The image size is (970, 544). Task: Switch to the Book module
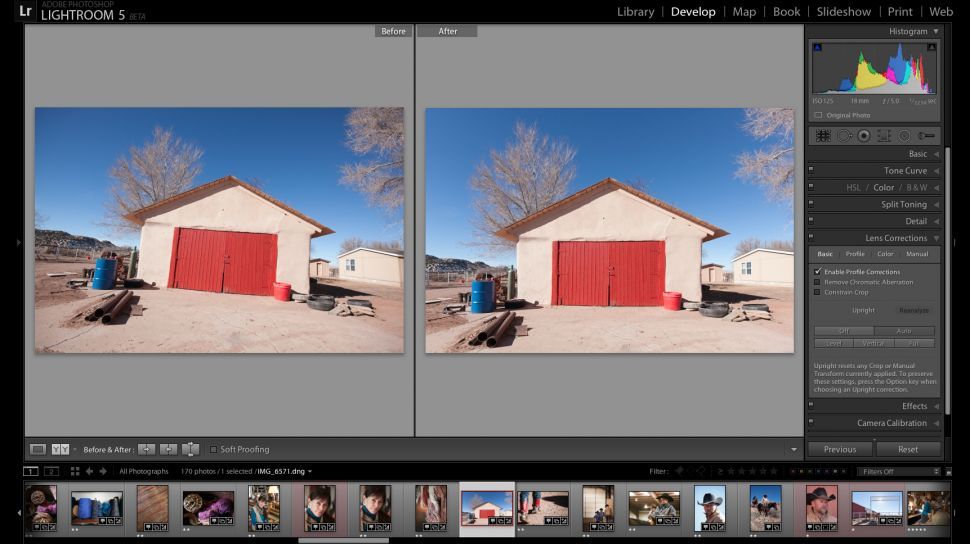[786, 12]
